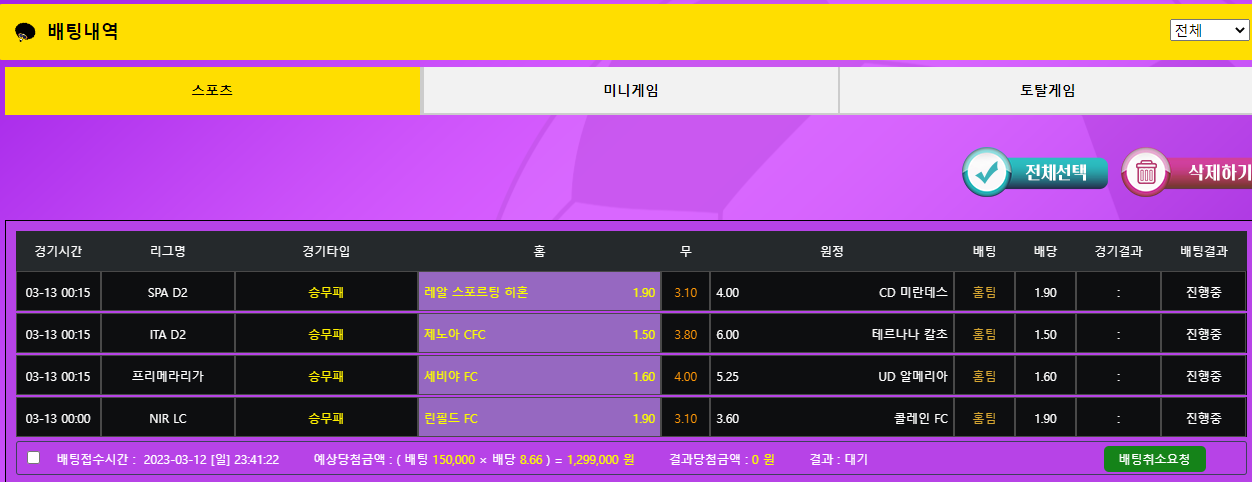
Task: Click the checkmark icon on 전체선택
Action: (x=989, y=173)
